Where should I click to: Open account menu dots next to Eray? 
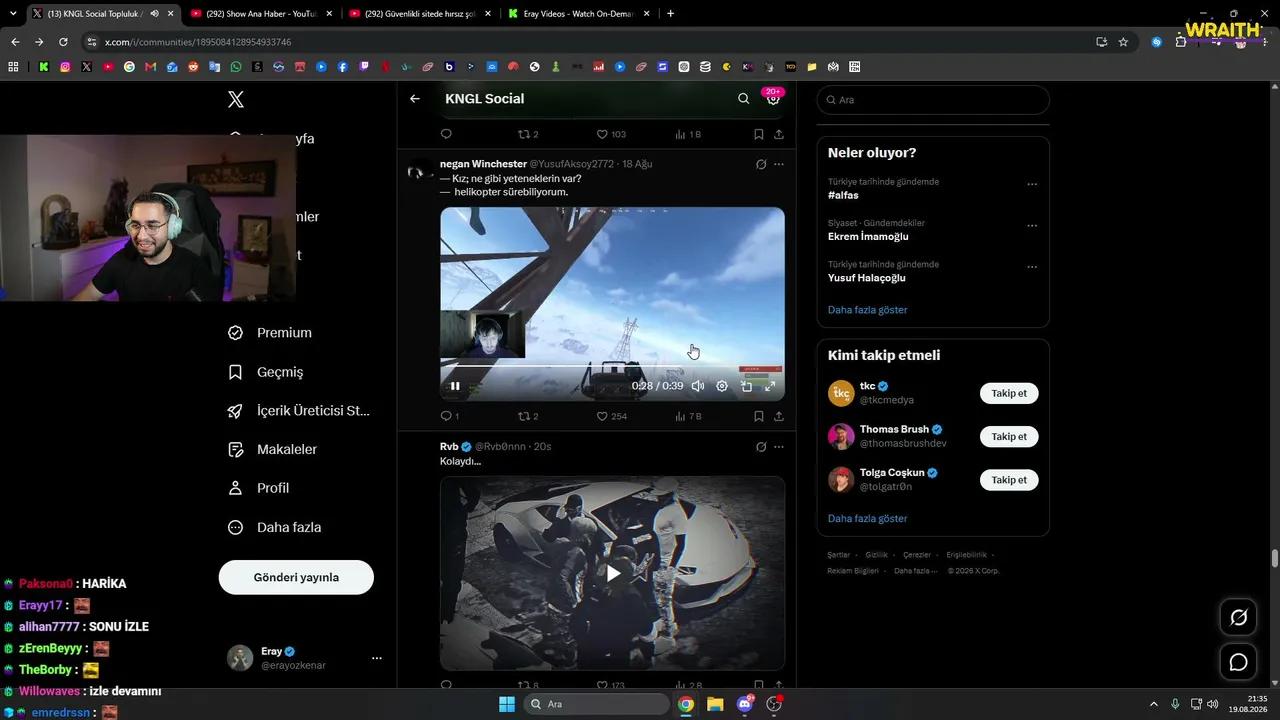pos(377,658)
